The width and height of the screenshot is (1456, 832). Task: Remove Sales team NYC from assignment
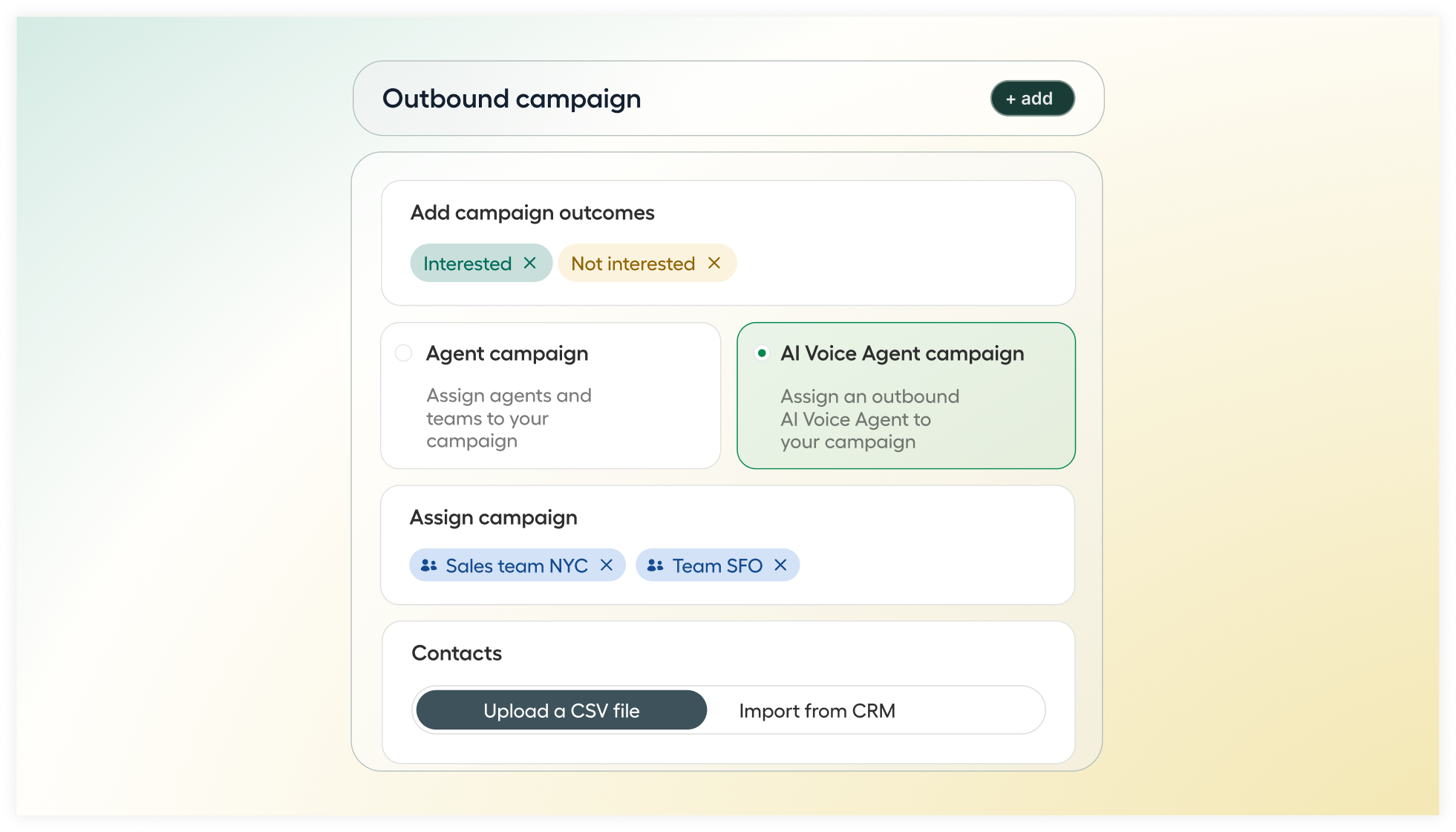coord(607,566)
